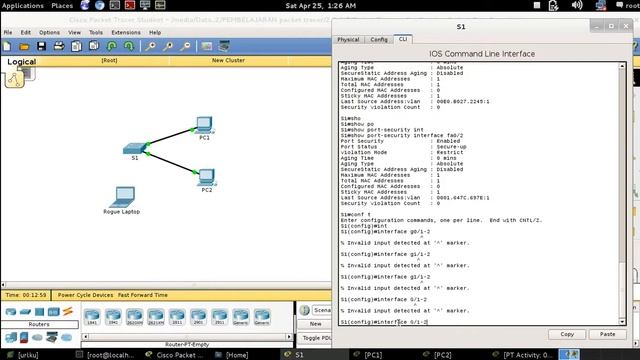The width and height of the screenshot is (640, 360).
Task: Open the Edit menu
Action: tap(26, 32)
